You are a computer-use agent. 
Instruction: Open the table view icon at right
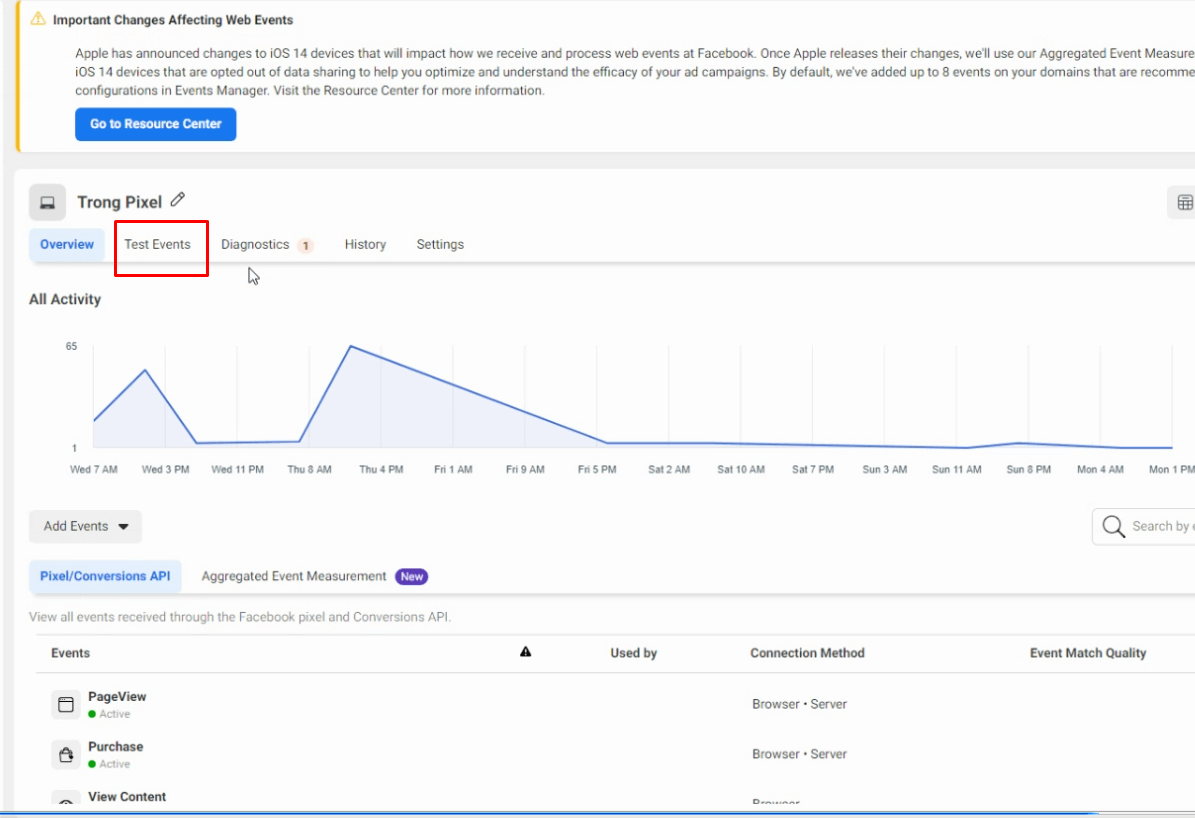tap(1184, 202)
